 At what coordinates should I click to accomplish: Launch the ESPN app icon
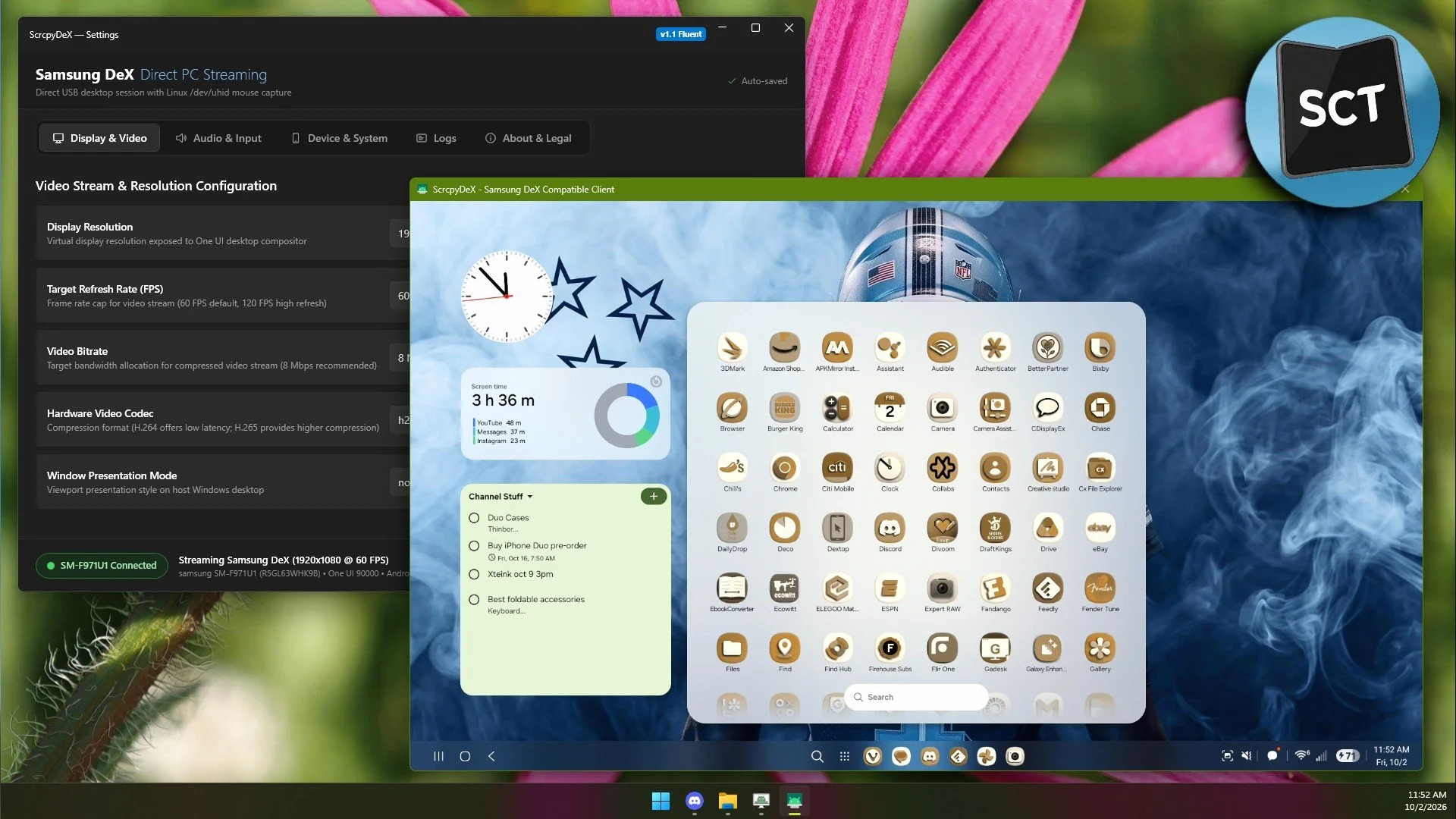coord(890,588)
